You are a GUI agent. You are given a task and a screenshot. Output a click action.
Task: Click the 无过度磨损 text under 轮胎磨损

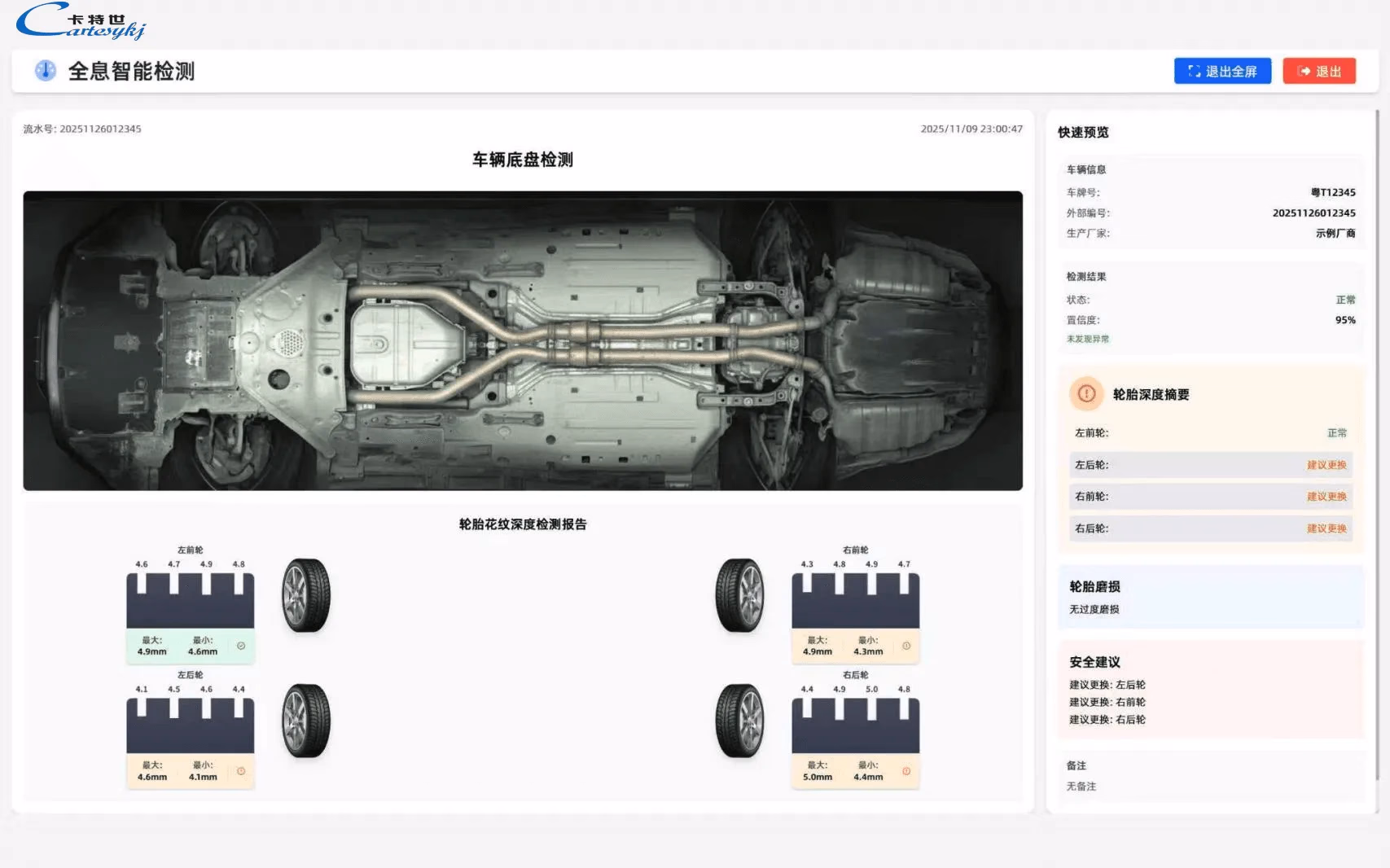click(1094, 609)
